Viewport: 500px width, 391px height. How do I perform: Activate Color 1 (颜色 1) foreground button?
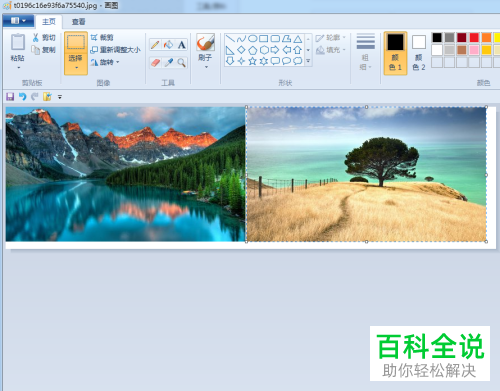(395, 53)
